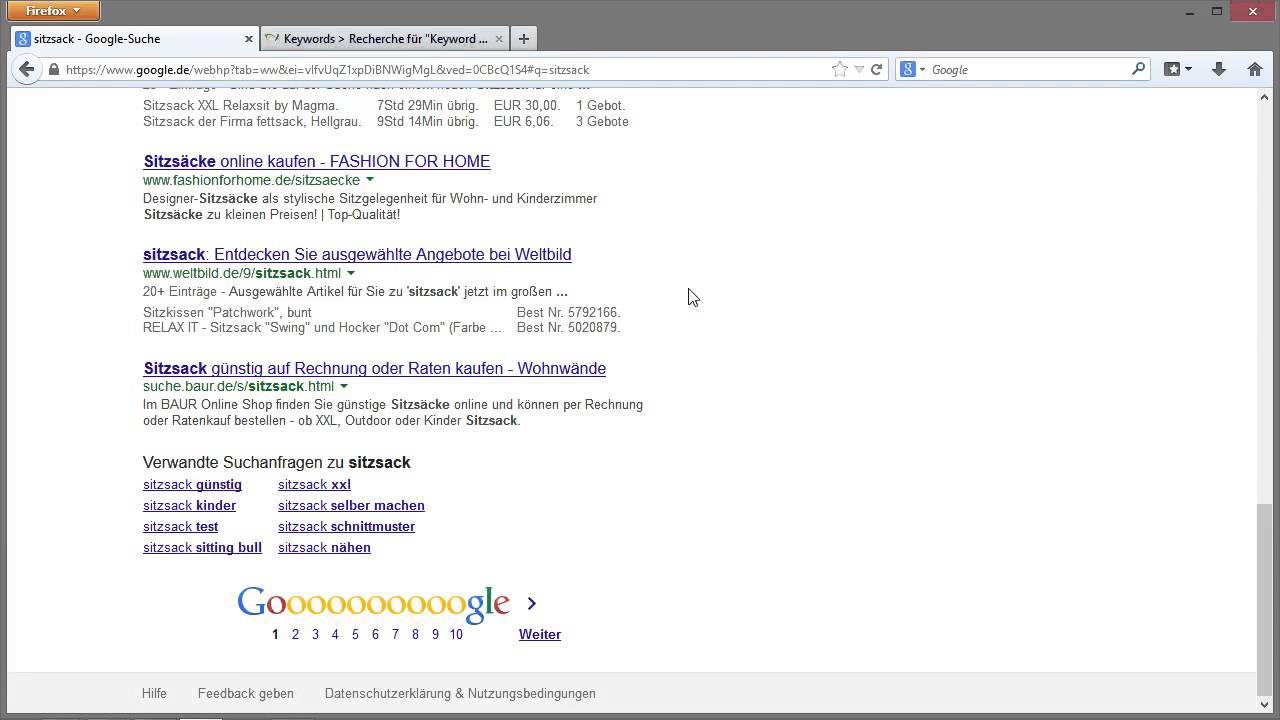Click the scrollbar up arrow
The height and width of the screenshot is (720, 1280).
[x=1265, y=95]
